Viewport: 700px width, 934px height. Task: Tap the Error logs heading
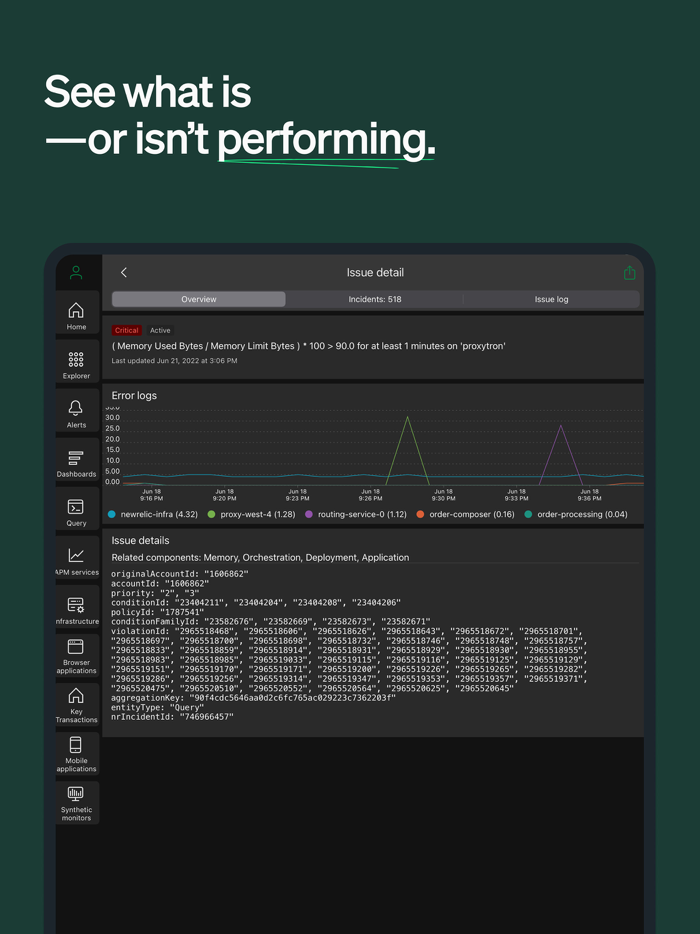tap(134, 396)
